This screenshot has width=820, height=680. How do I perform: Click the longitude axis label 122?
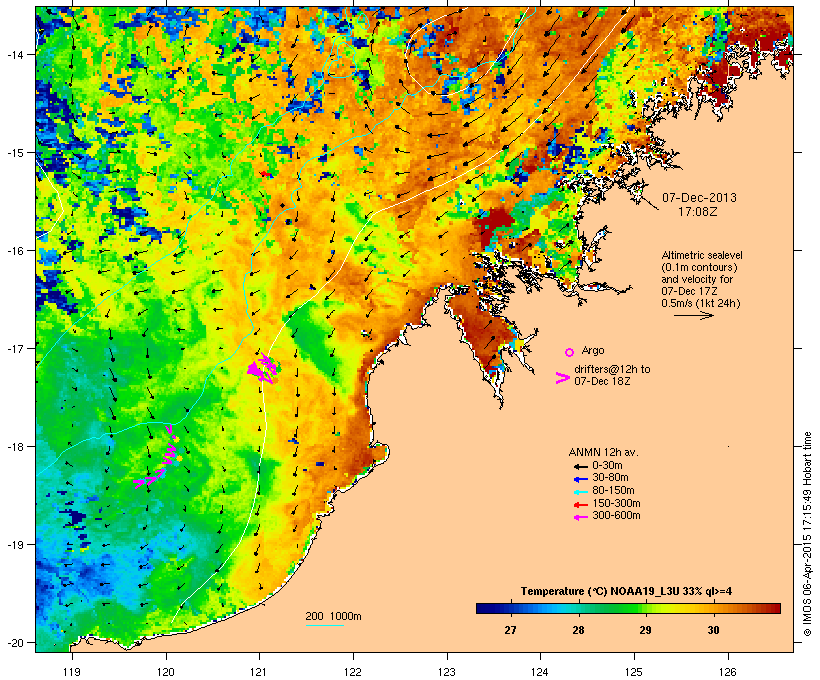point(353,672)
